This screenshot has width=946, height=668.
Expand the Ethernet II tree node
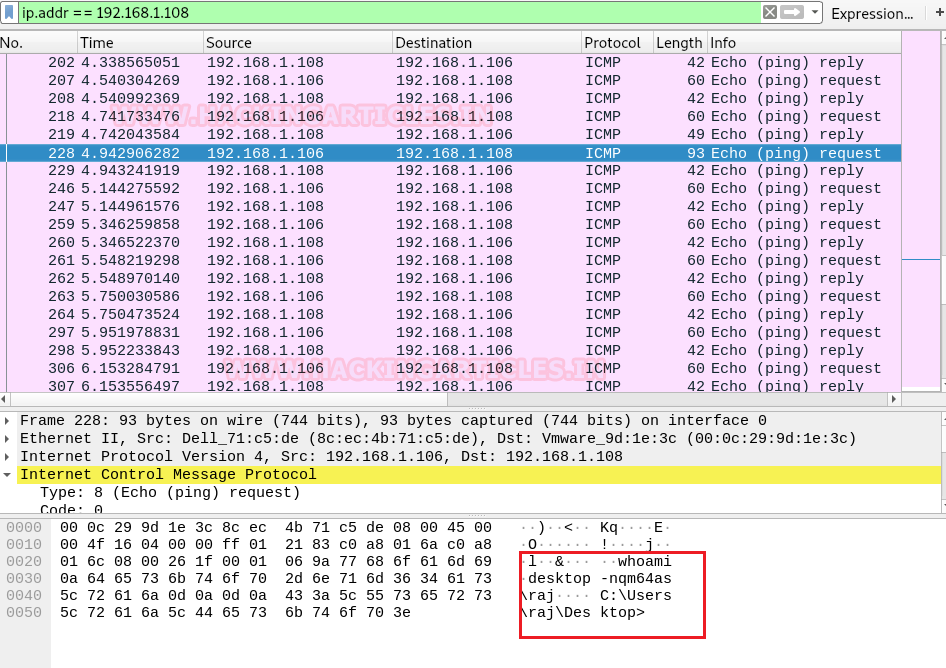coord(7,439)
